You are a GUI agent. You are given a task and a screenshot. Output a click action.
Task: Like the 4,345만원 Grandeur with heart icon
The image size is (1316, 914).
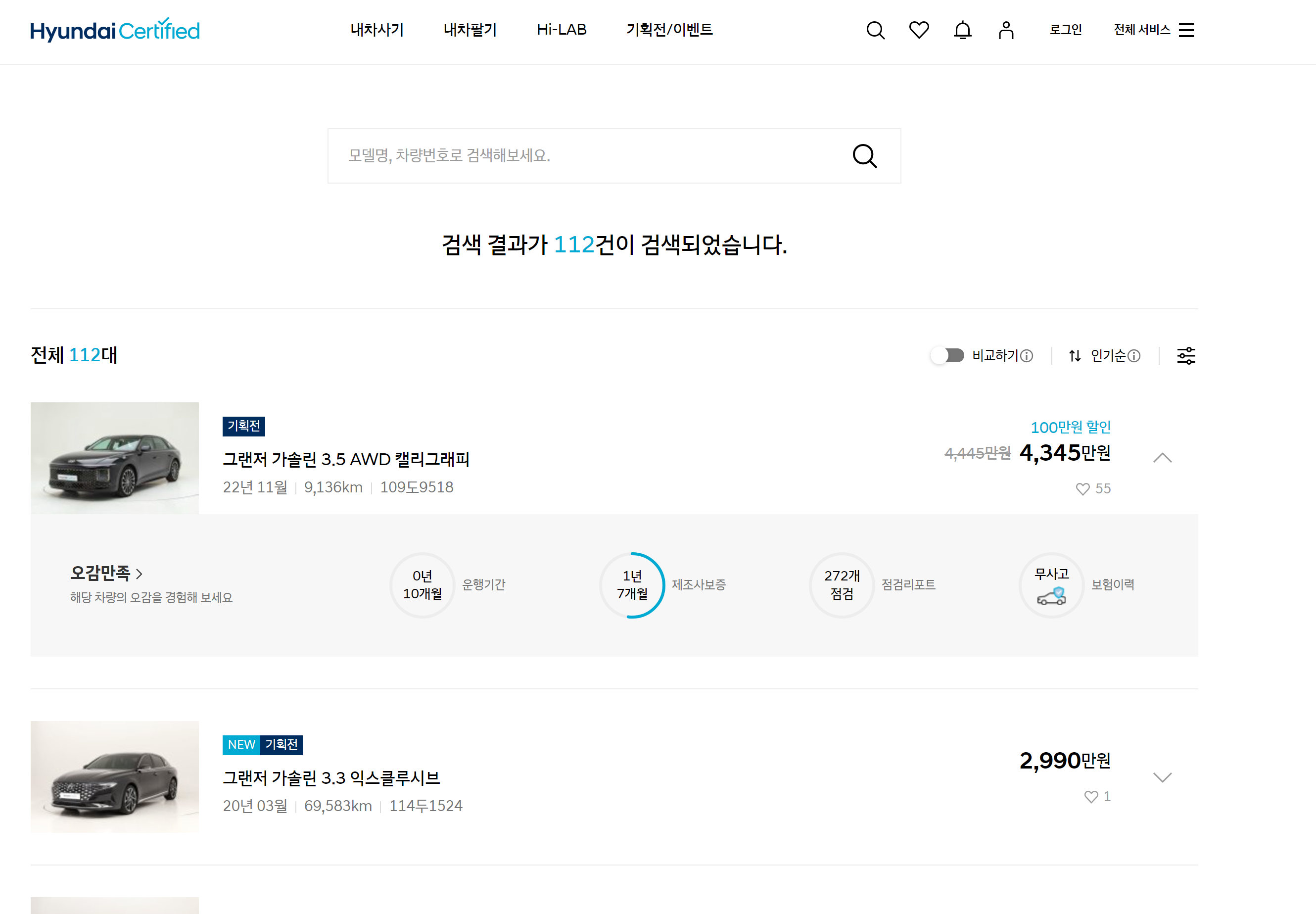[x=1082, y=489]
